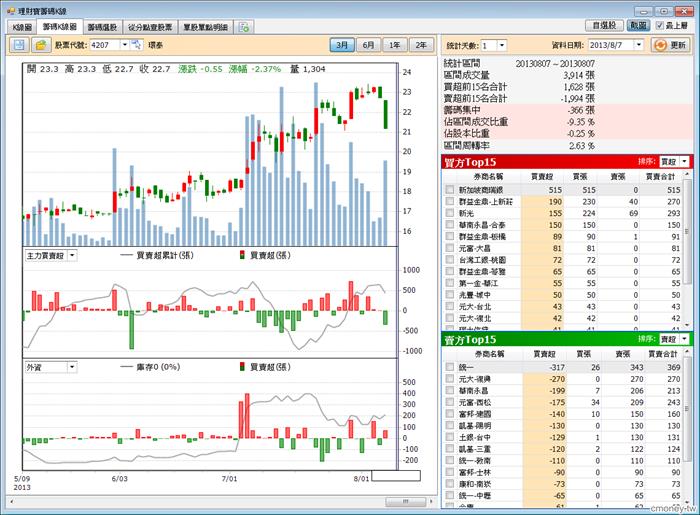Click the chart horizontal scrollbar thumb
Image resolution: width=700 pixels, height=515 pixels.
tap(405, 502)
